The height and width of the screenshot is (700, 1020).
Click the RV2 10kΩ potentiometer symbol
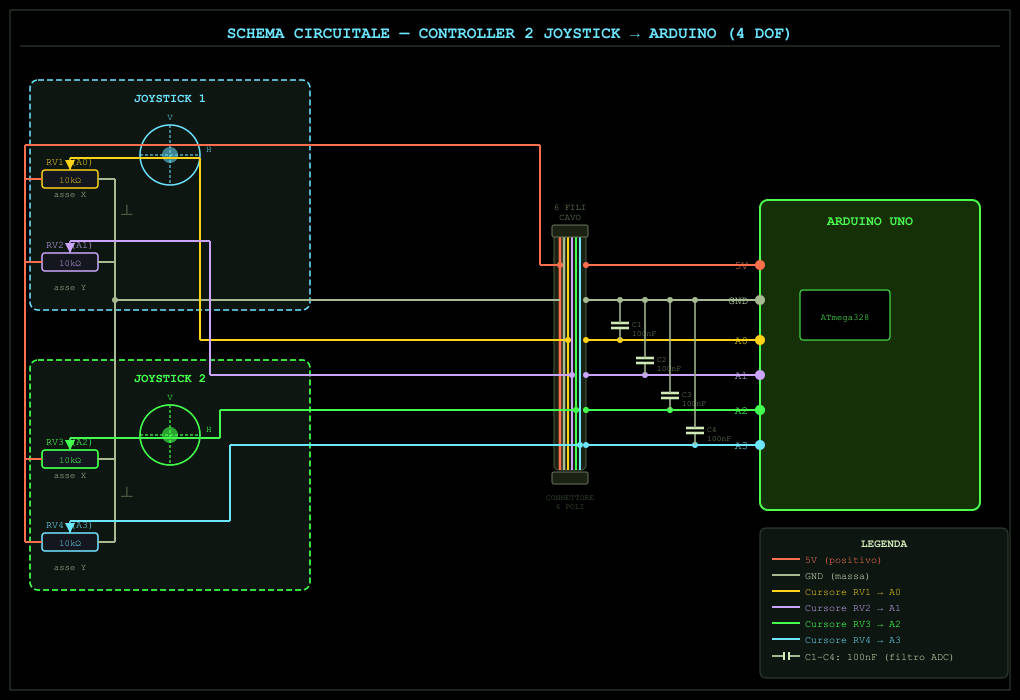pyautogui.click(x=70, y=262)
